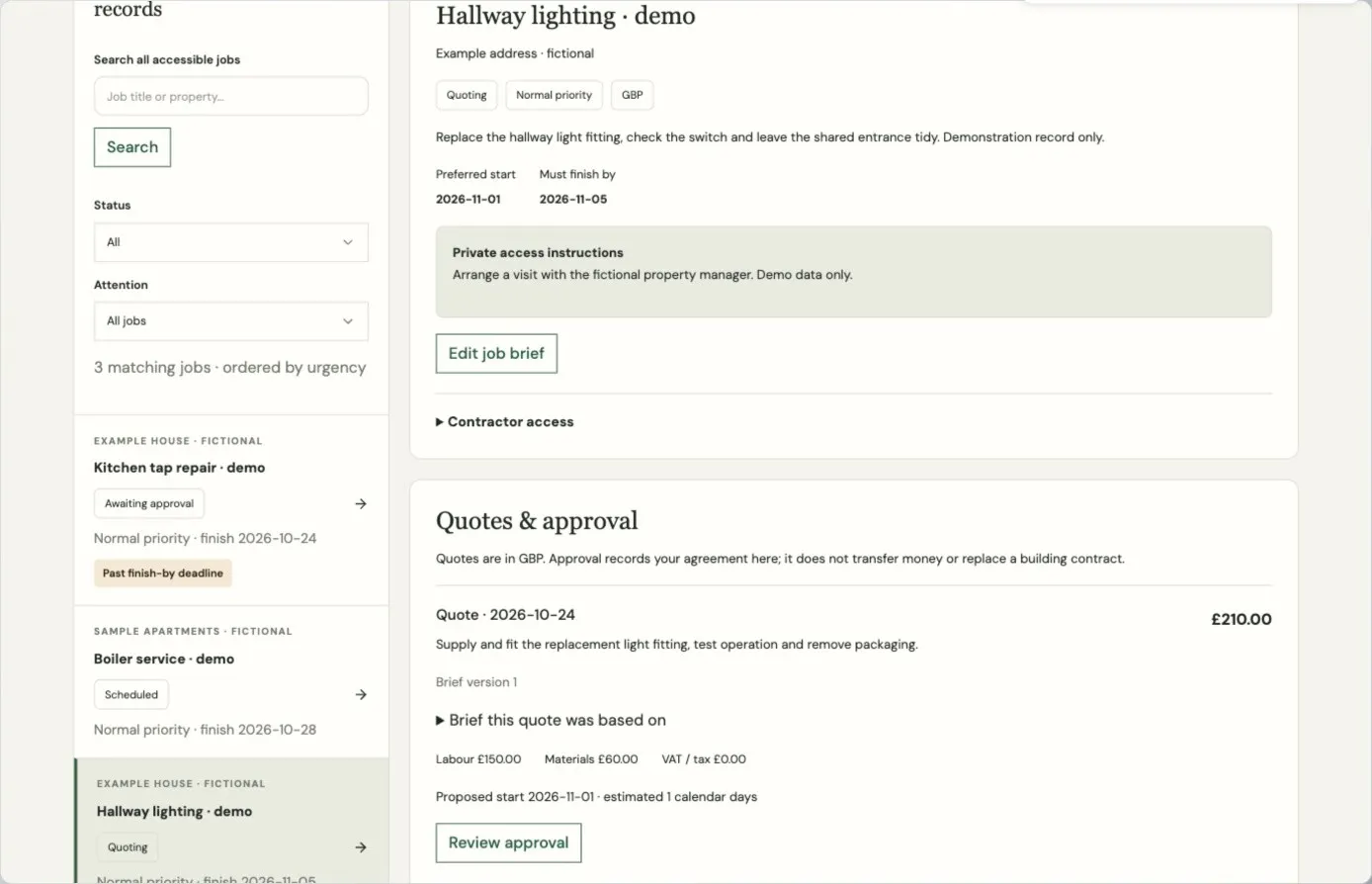This screenshot has height=884, width=1372.
Task: Click the Quote · 2026-10-24 heading
Action: 505,615
